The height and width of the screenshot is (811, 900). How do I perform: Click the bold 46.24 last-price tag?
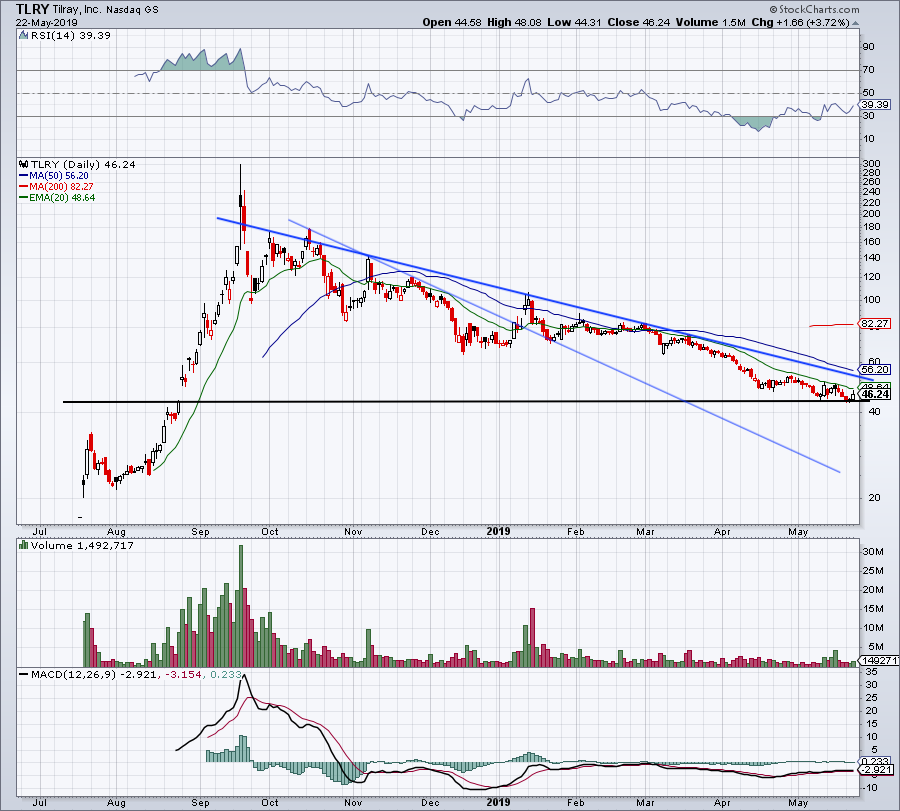(875, 394)
